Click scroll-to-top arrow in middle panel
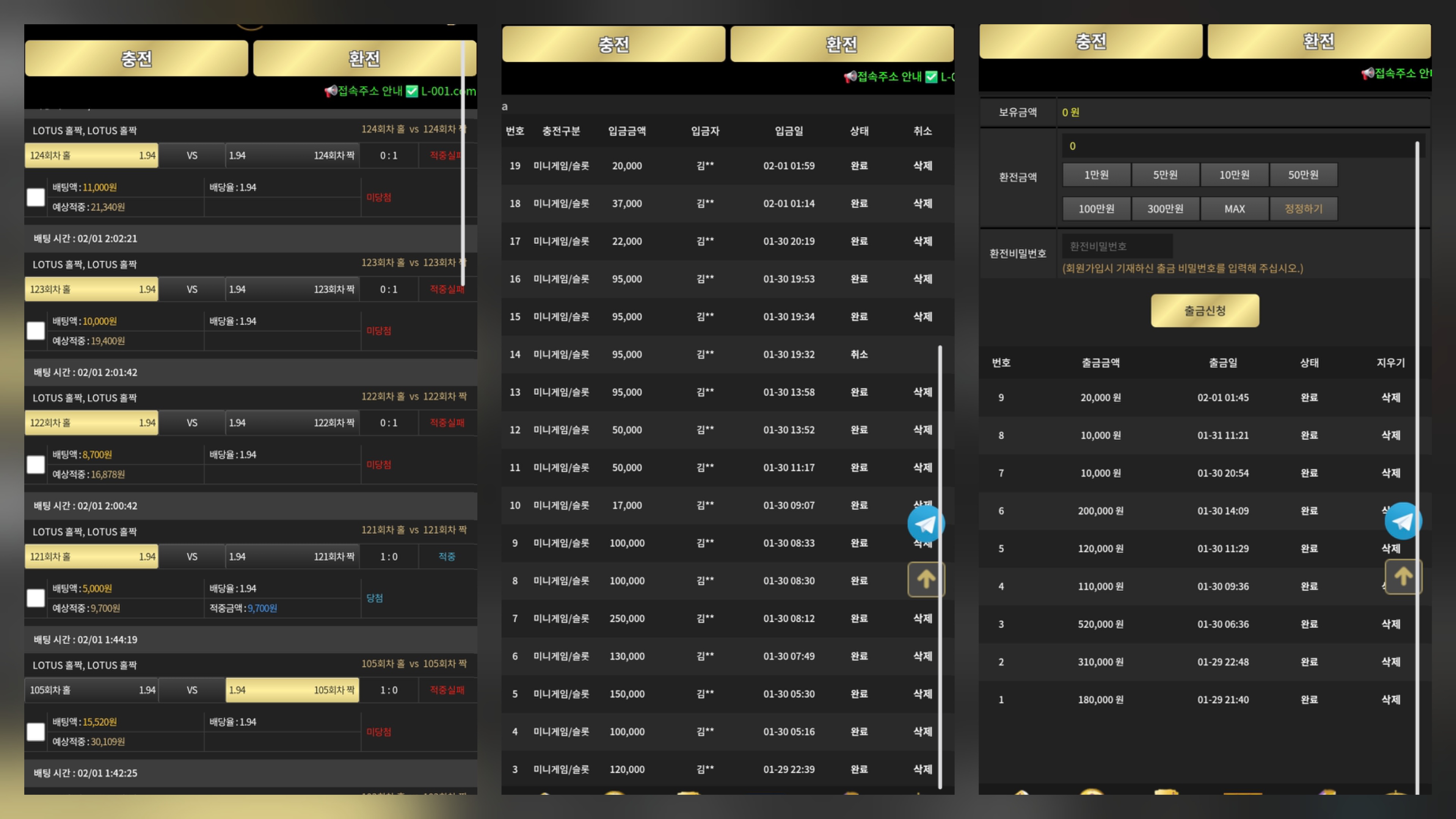 (926, 579)
